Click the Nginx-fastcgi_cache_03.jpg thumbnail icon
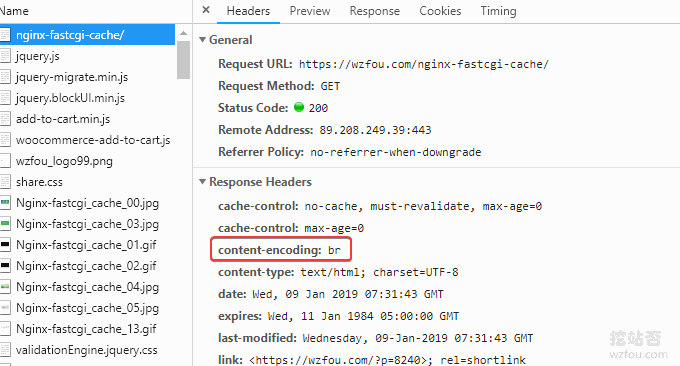 tap(5, 224)
